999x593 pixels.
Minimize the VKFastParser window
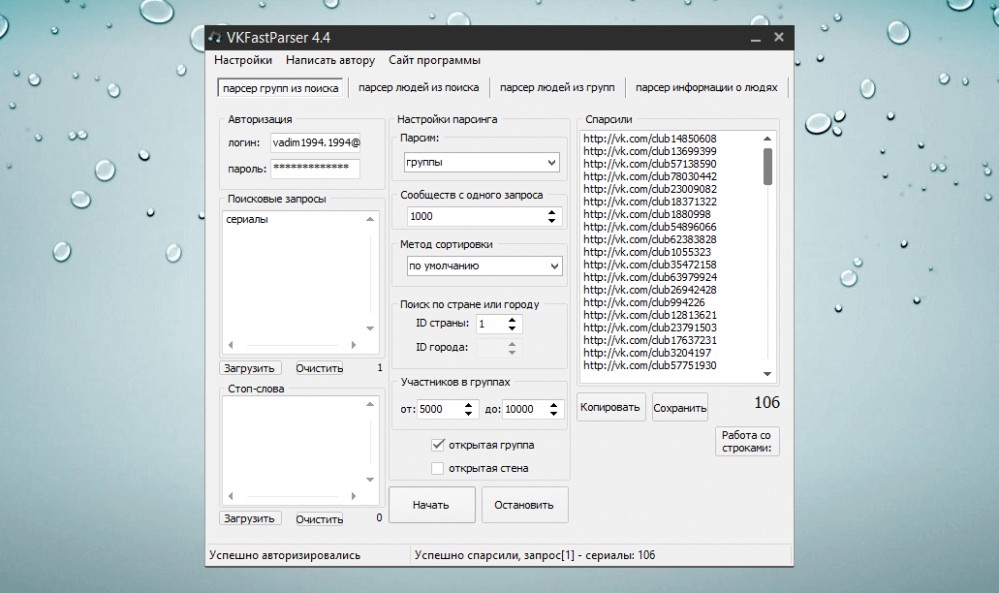(x=756, y=38)
